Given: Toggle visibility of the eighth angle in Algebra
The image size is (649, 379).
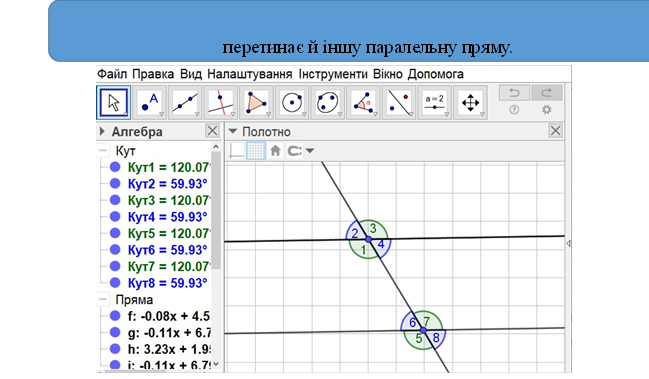Looking at the screenshot, I should (115, 283).
